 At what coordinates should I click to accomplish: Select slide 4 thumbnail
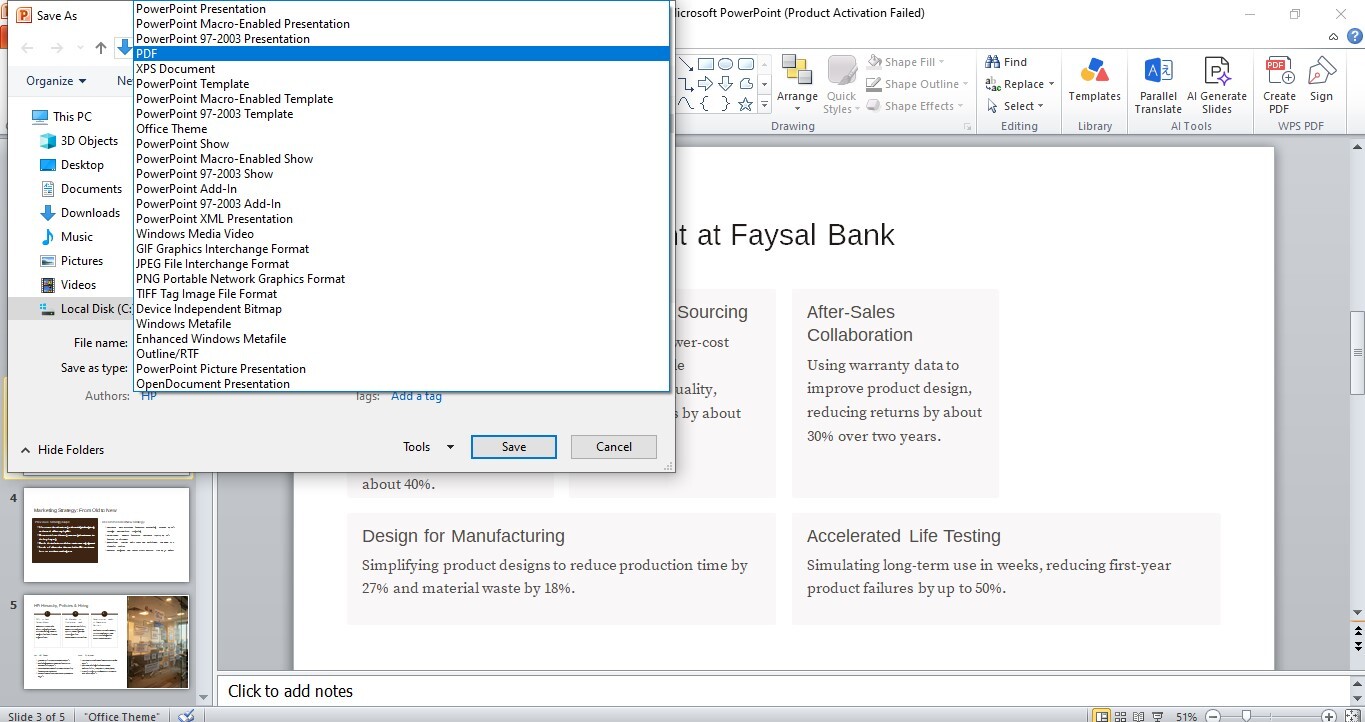[x=106, y=535]
